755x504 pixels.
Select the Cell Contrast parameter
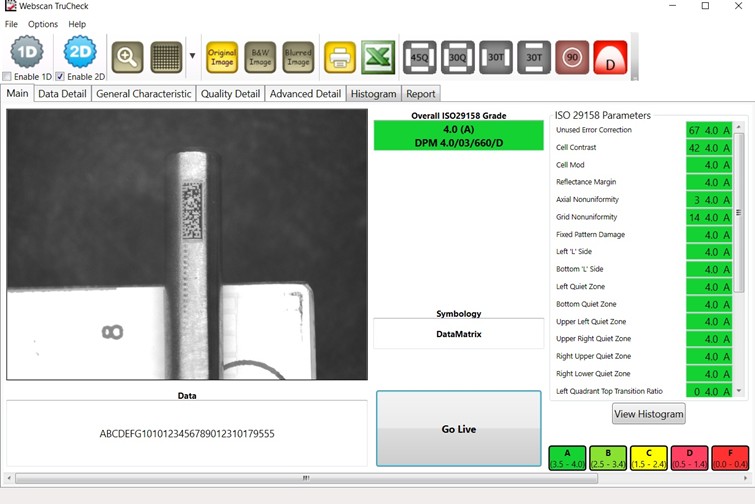pyautogui.click(x=643, y=147)
